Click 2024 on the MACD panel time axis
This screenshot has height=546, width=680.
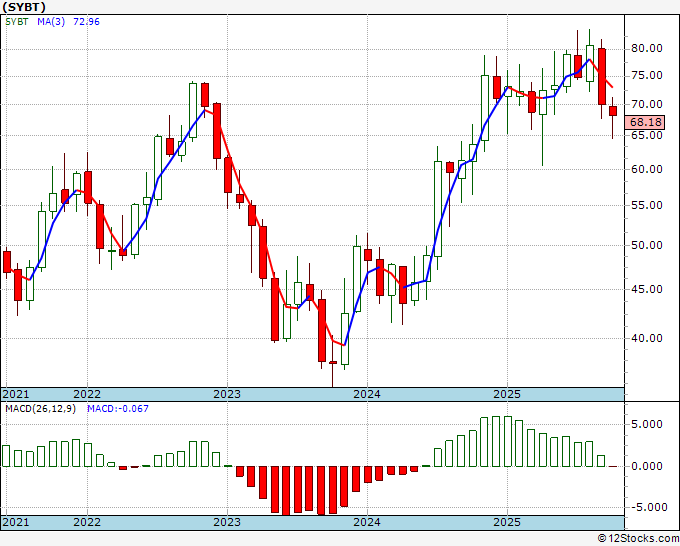pos(367,522)
